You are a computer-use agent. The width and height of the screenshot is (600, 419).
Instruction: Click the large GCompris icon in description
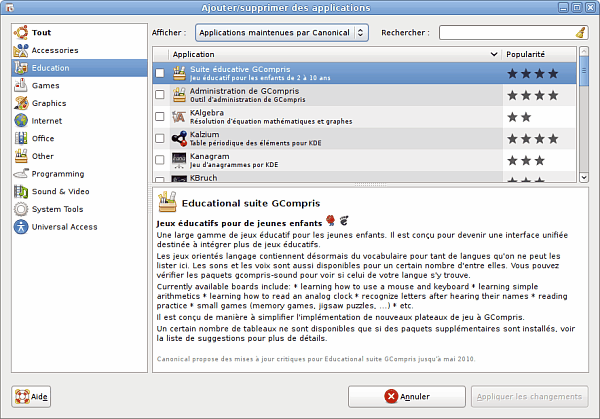point(167,202)
